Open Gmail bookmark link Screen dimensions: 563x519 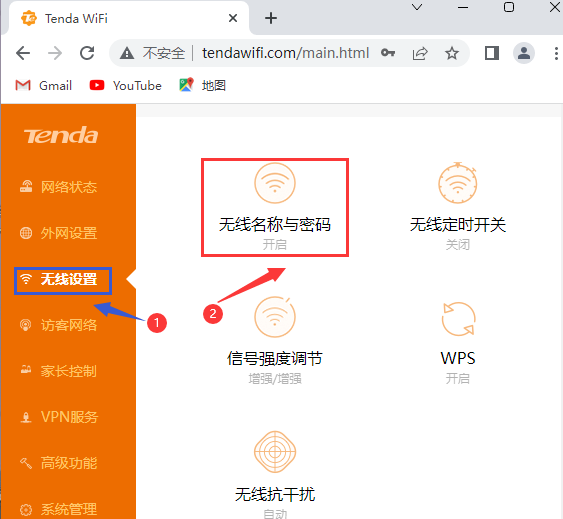(43, 85)
